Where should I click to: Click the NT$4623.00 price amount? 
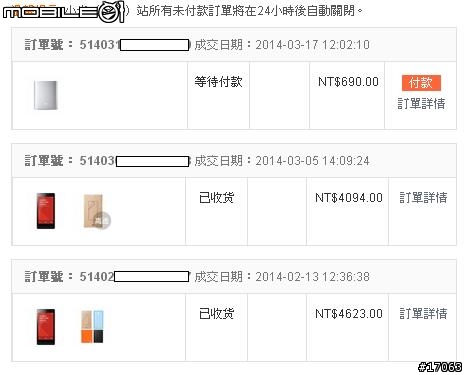pyautogui.click(x=349, y=314)
